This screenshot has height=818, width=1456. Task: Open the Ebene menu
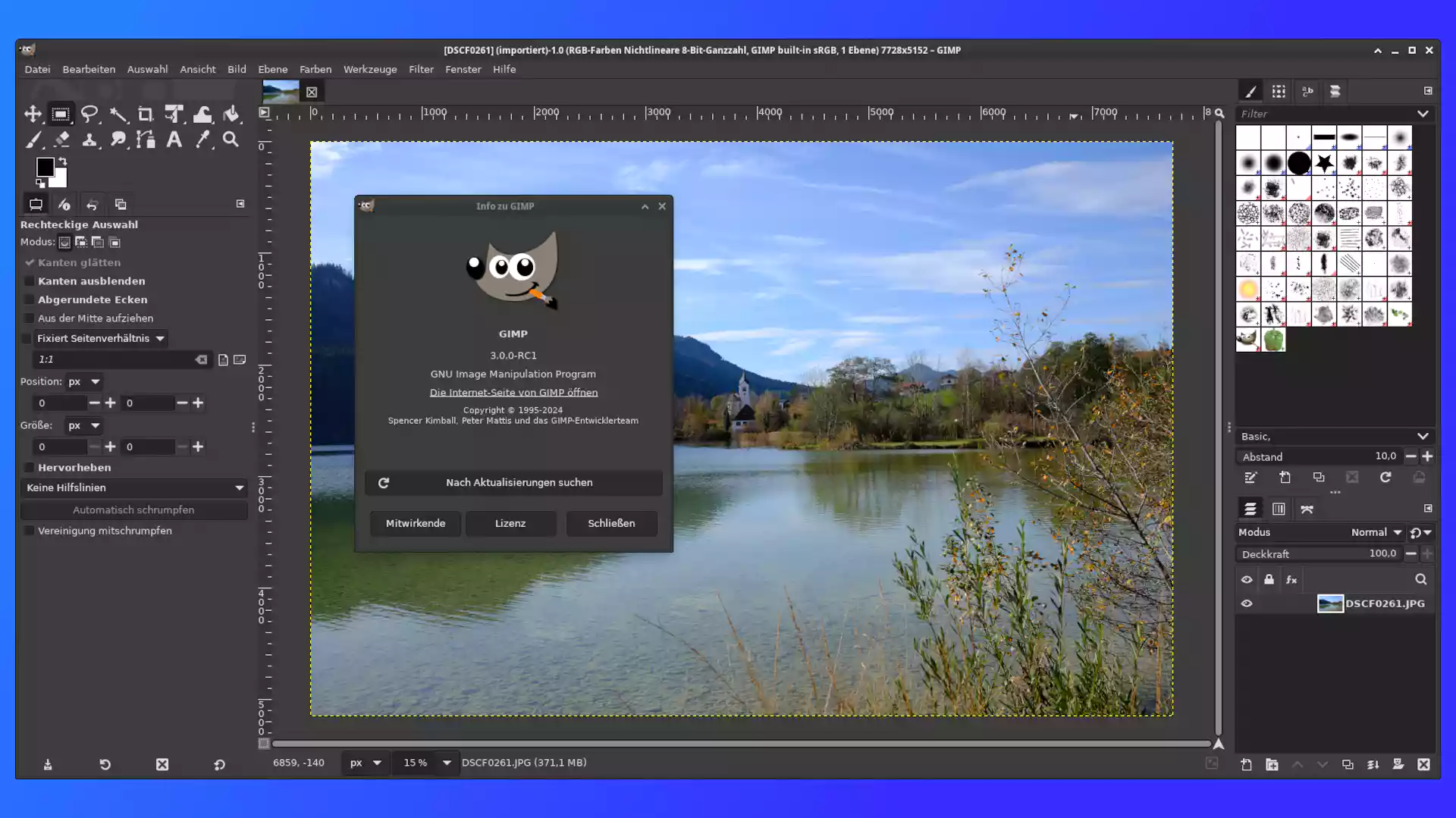tap(272, 69)
